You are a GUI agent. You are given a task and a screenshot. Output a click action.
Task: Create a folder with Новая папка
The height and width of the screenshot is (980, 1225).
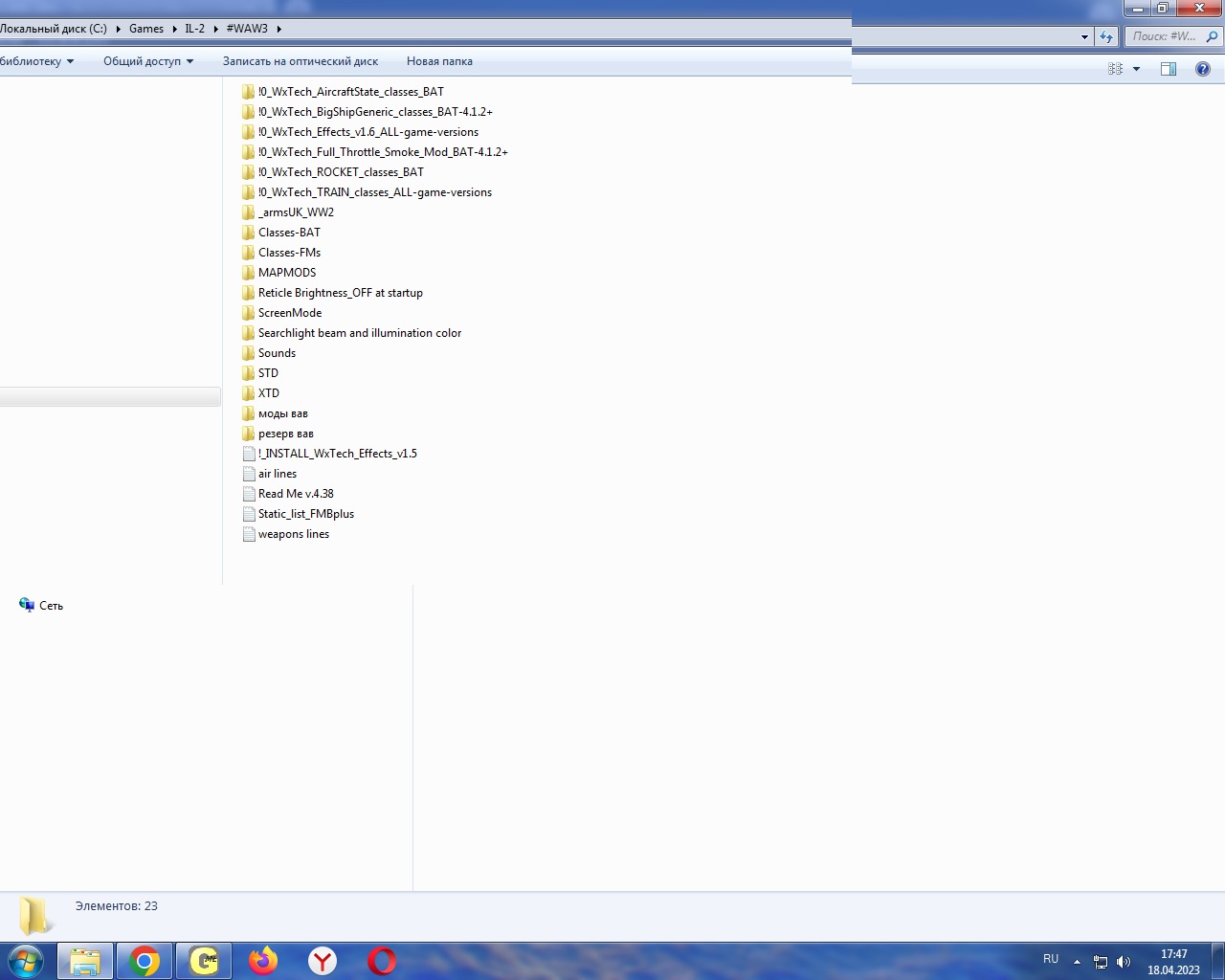[439, 61]
